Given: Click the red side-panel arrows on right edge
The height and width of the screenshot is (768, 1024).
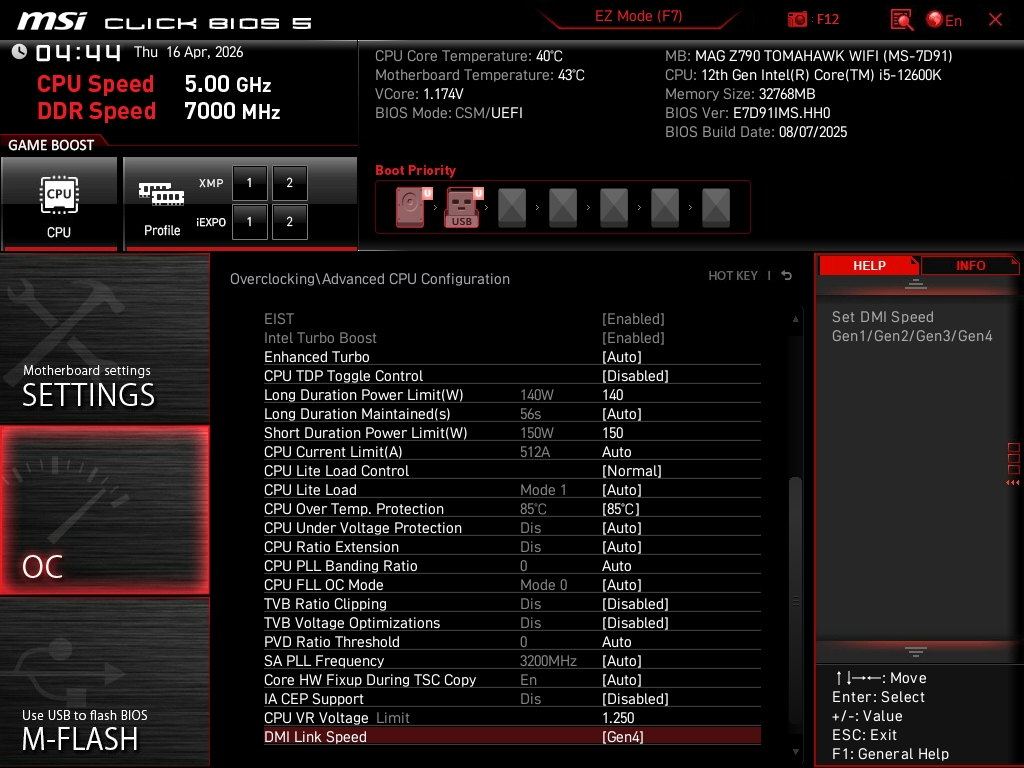Looking at the screenshot, I should pyautogui.click(x=1013, y=483).
